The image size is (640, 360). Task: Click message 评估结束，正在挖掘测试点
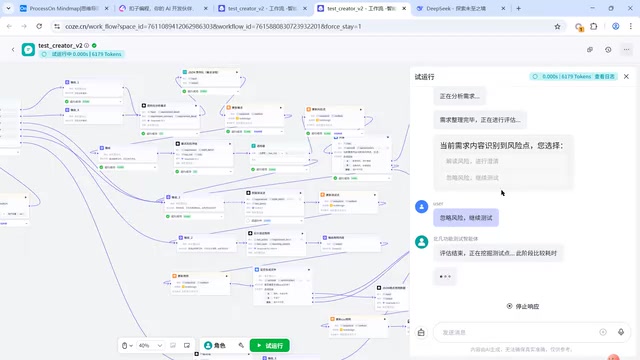498,253
